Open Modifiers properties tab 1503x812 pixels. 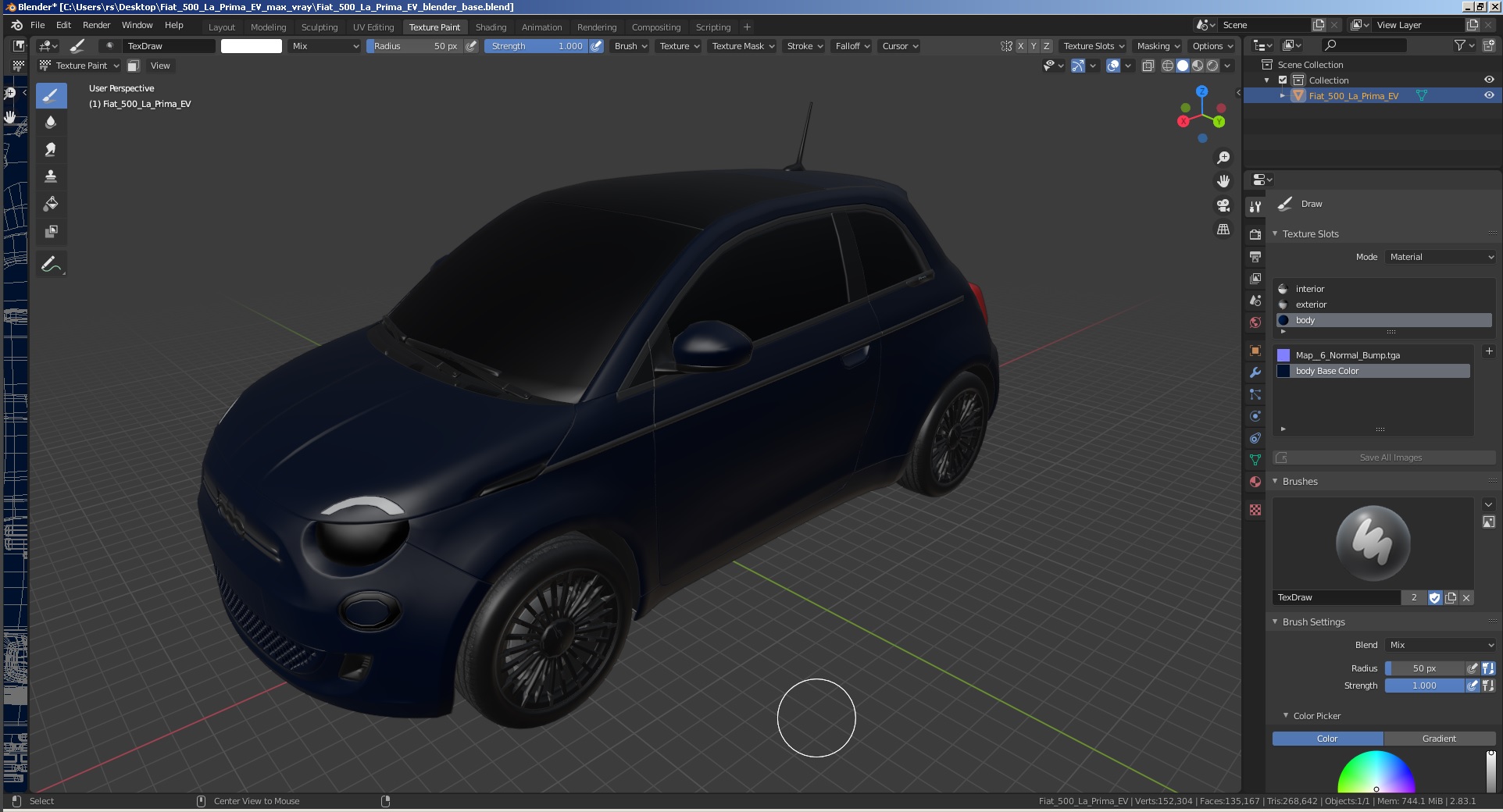[x=1255, y=372]
